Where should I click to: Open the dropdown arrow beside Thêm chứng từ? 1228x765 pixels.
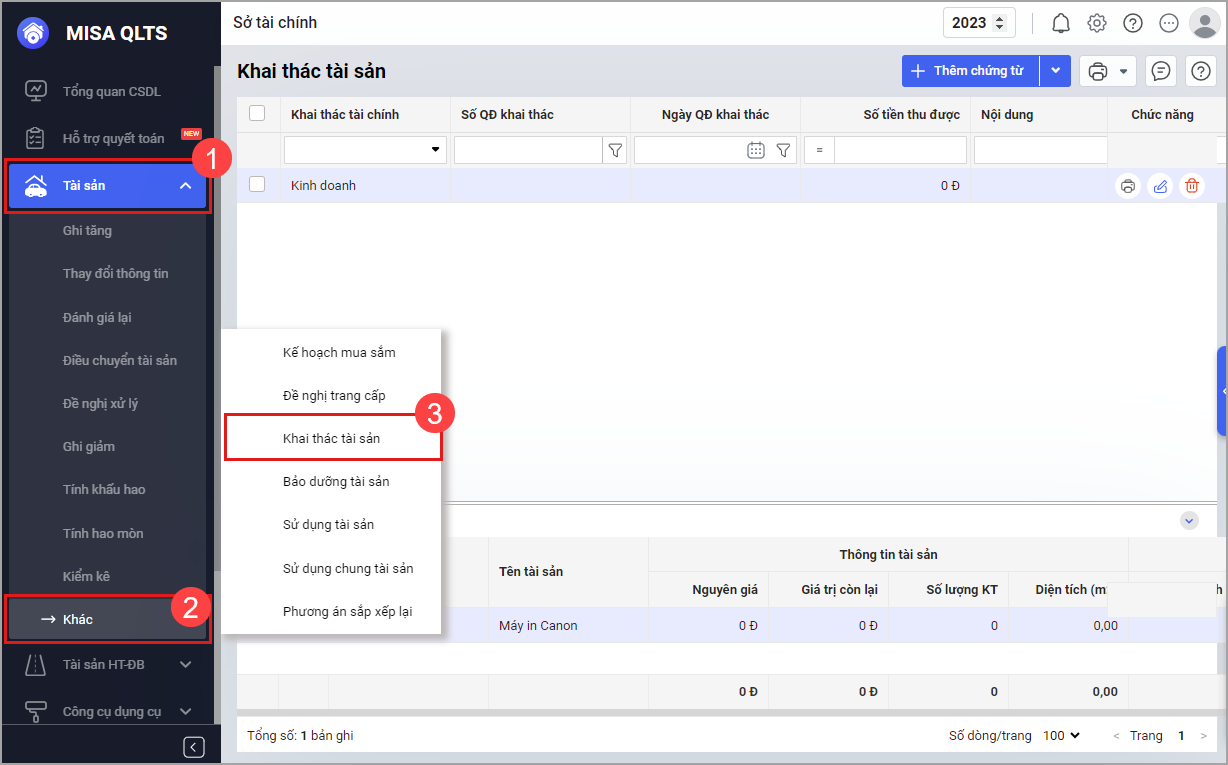(1055, 71)
